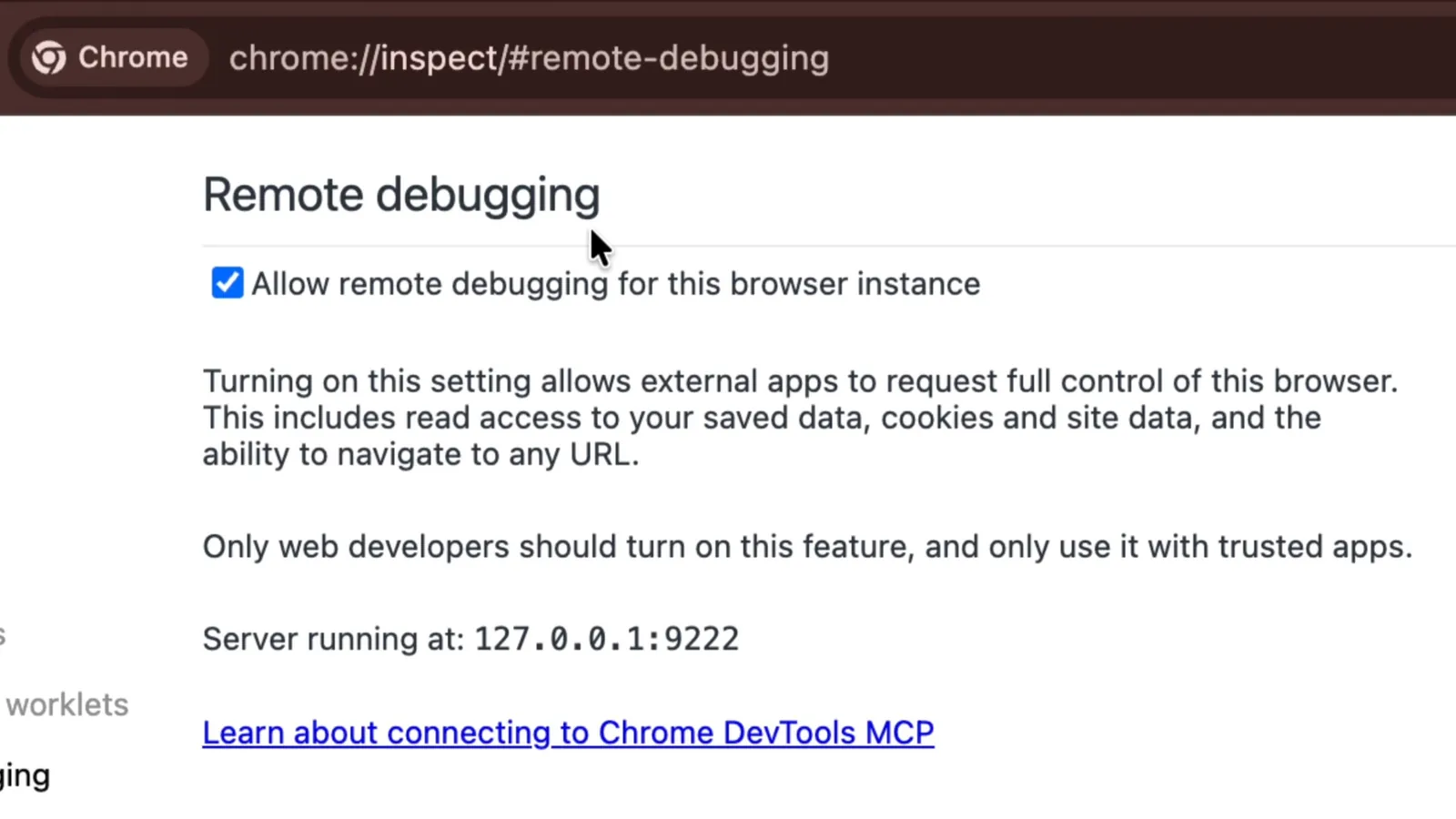Click the Chrome logo icon
The width and height of the screenshot is (1456, 819).
pyautogui.click(x=50, y=56)
